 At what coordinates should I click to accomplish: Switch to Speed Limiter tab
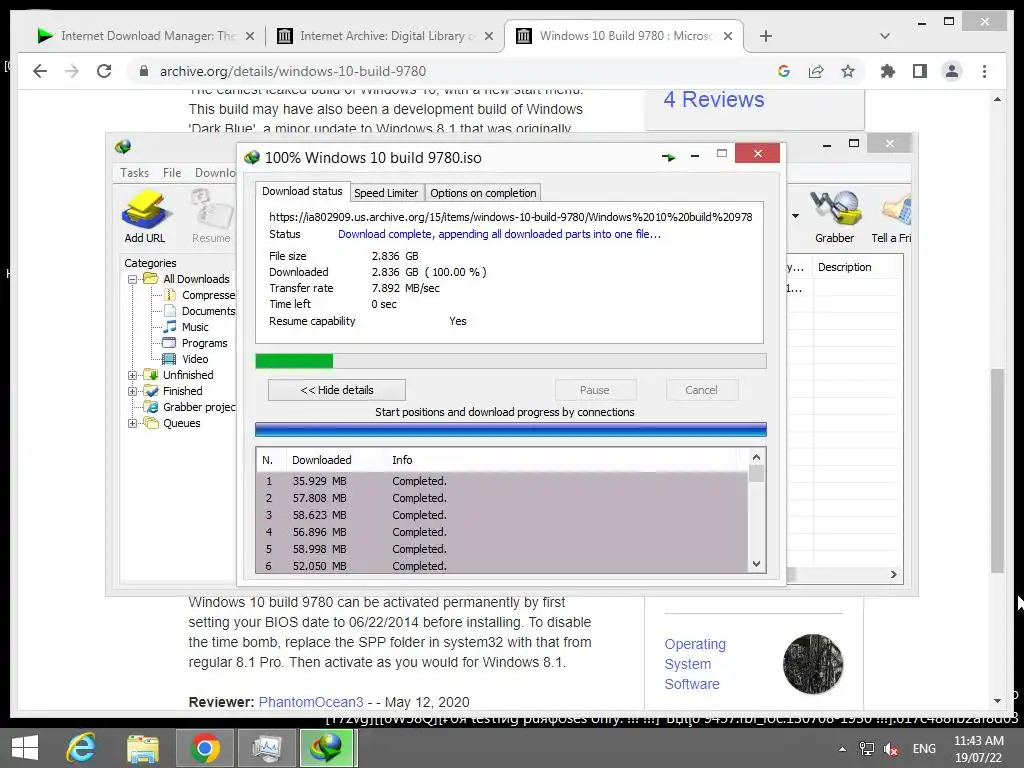[386, 193]
